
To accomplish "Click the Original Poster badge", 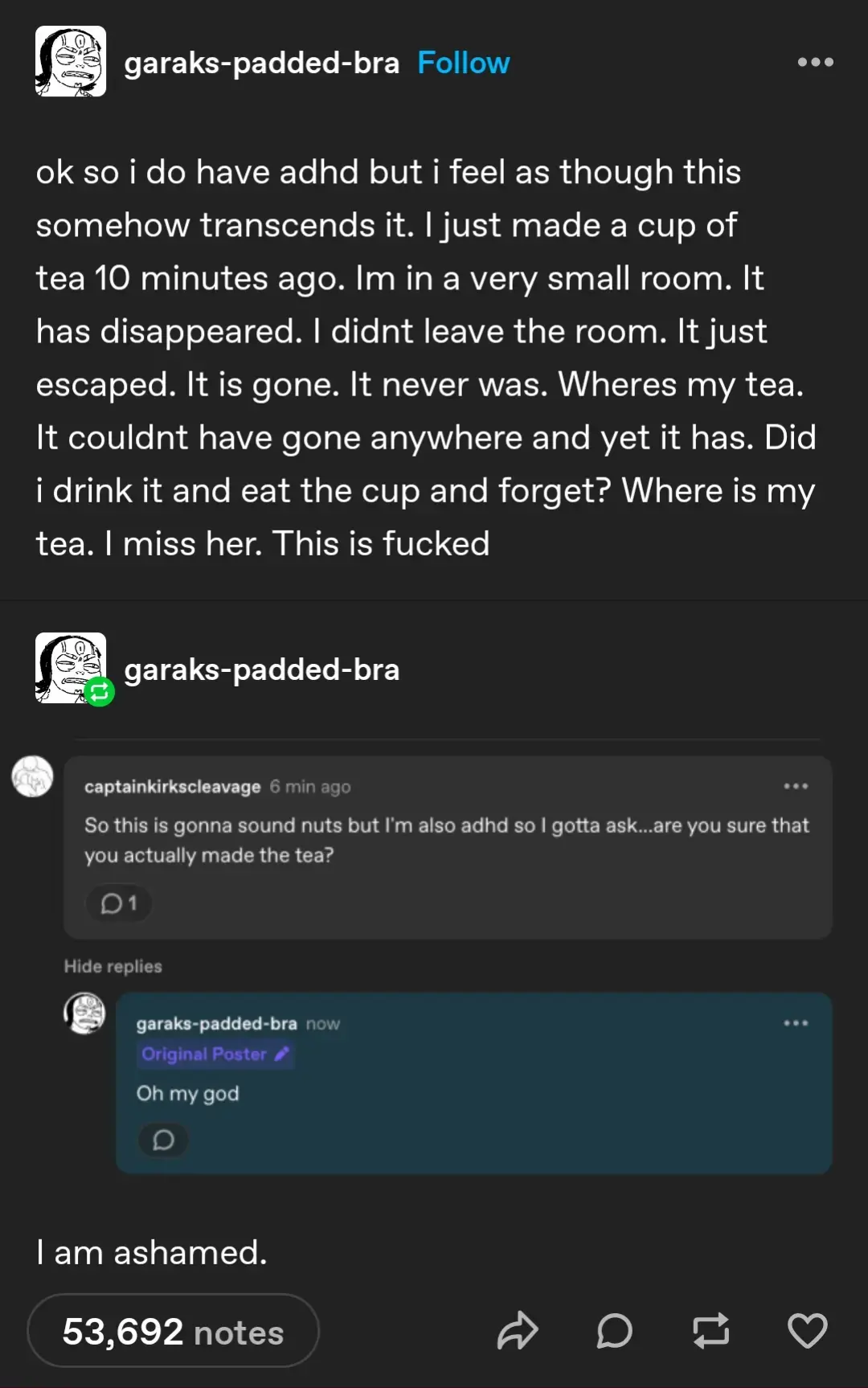I will (x=215, y=1054).
